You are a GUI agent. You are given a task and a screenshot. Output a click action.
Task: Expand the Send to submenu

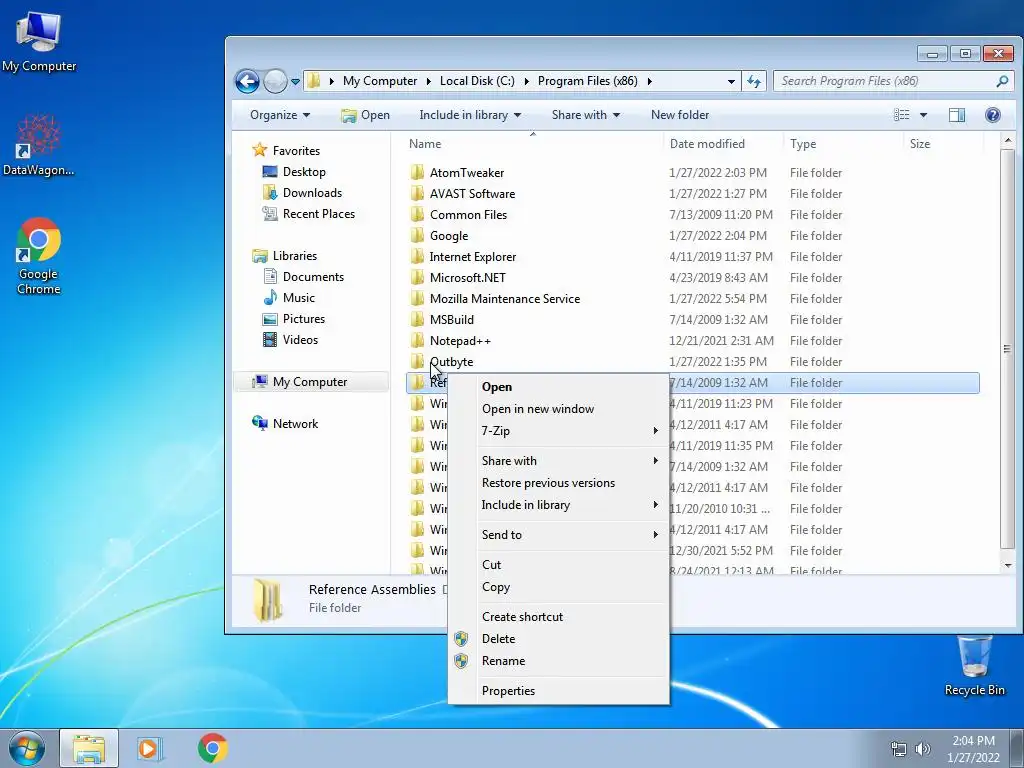655,534
